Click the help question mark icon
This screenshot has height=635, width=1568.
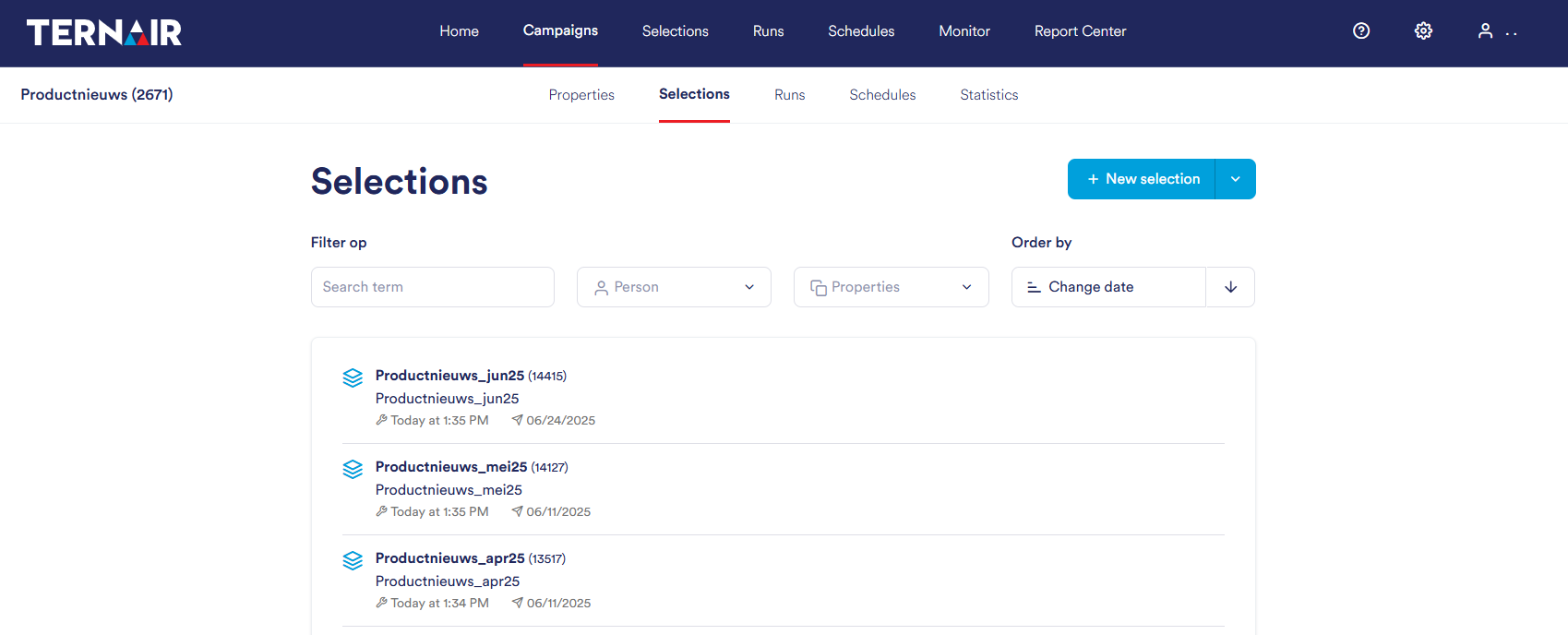point(1361,31)
